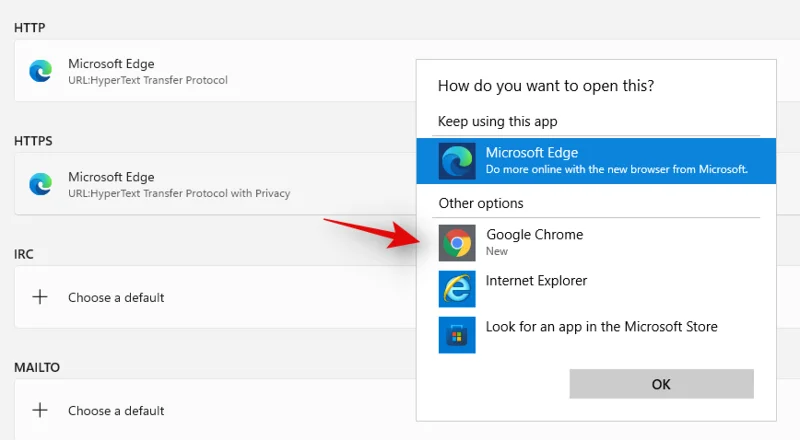
Task: Click the Internet Explorer icon
Action: pyautogui.click(x=457, y=289)
